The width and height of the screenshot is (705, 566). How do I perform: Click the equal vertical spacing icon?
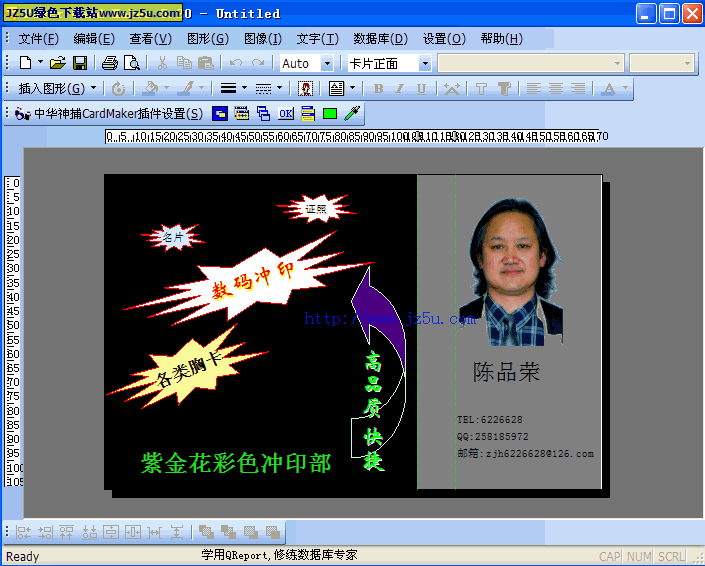pyautogui.click(x=177, y=532)
